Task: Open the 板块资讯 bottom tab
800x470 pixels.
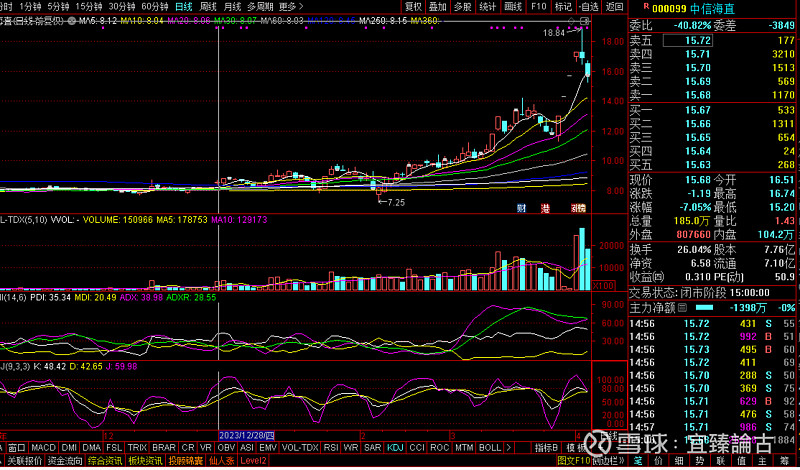Action: [x=145, y=460]
